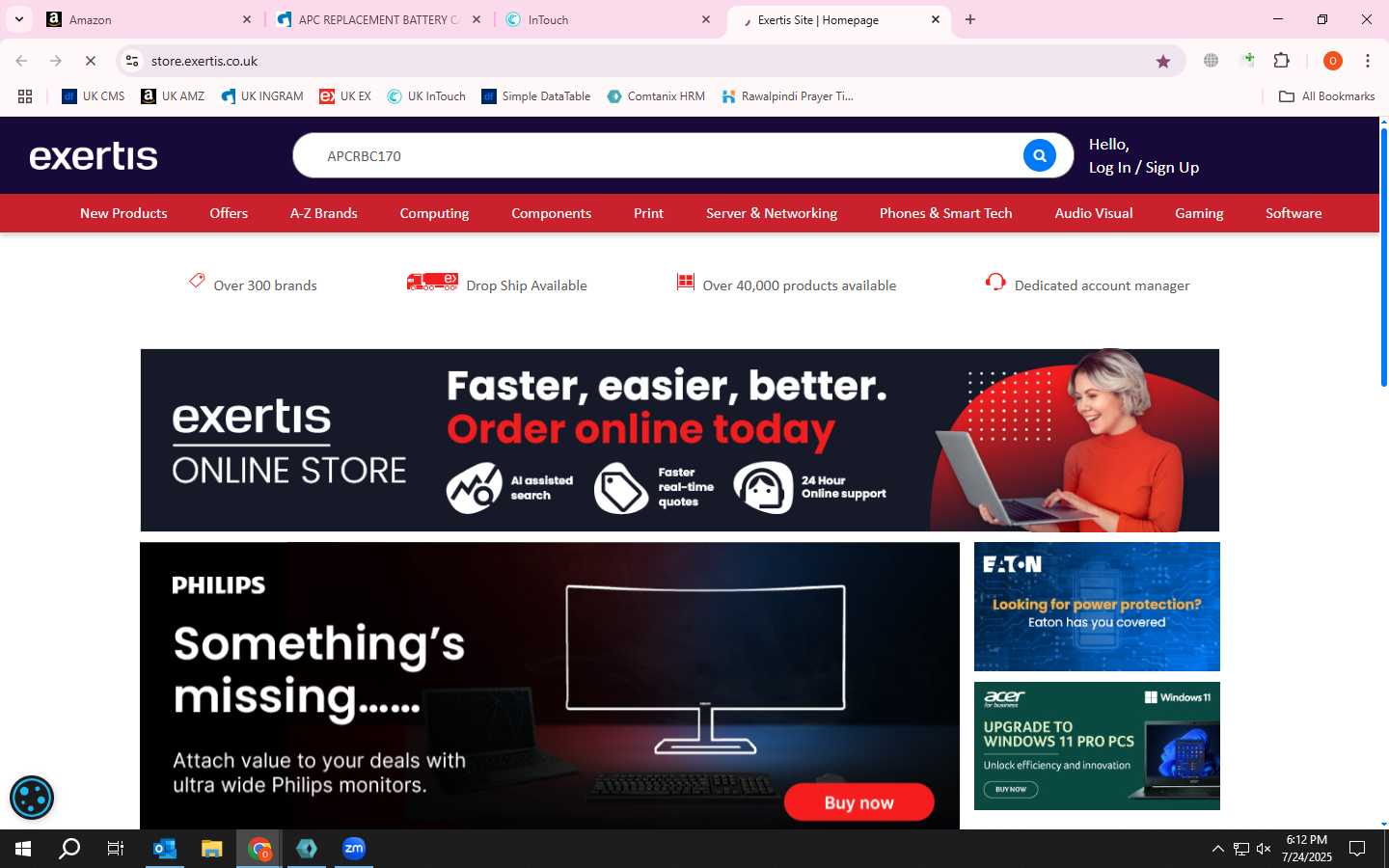1389x868 pixels.
Task: Open Comtanix HRM bookmark
Action: pyautogui.click(x=656, y=96)
